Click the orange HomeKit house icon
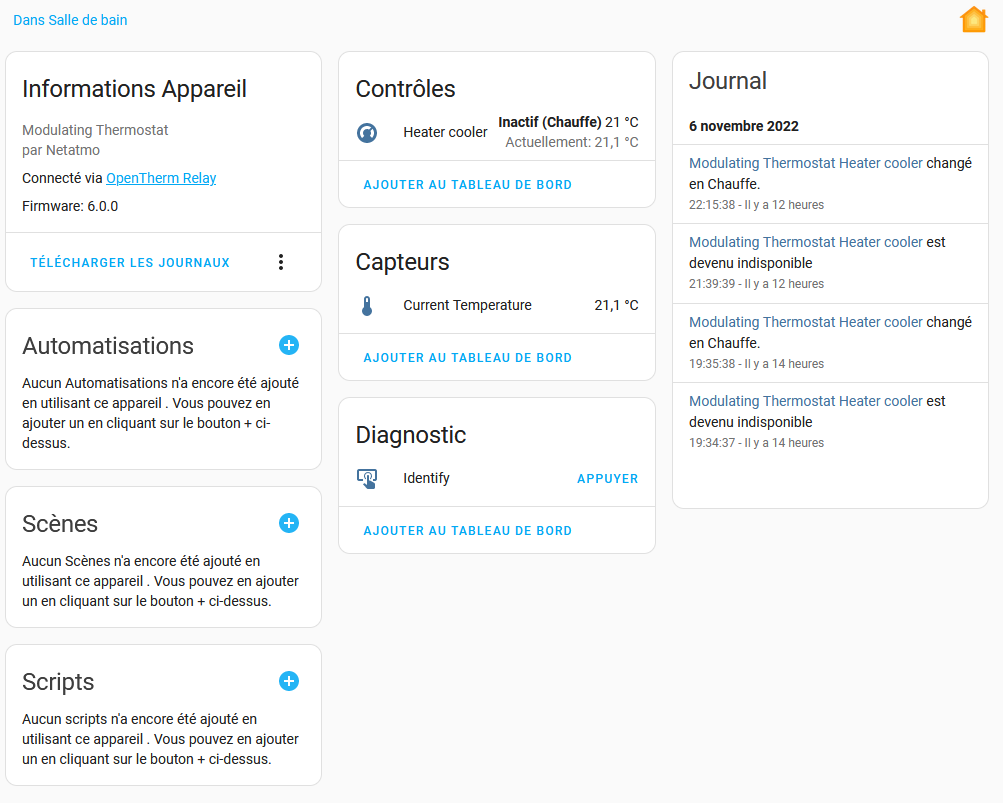The height and width of the screenshot is (803, 1003). click(x=974, y=19)
